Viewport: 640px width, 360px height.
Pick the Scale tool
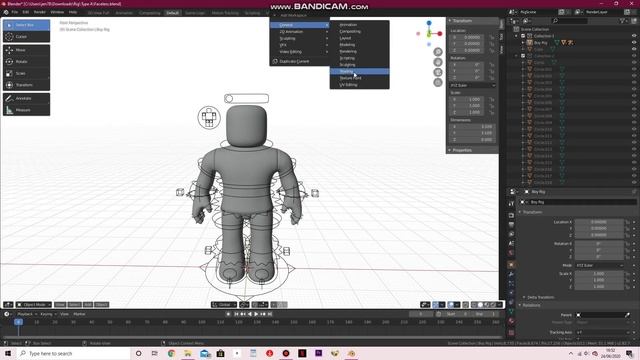(27, 73)
